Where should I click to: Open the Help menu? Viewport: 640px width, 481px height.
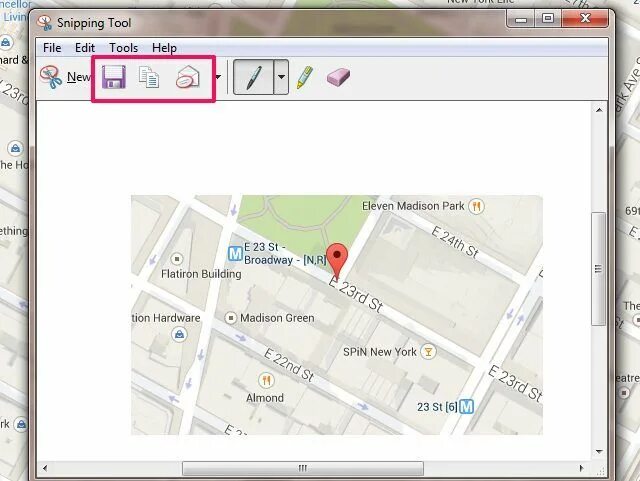(164, 48)
